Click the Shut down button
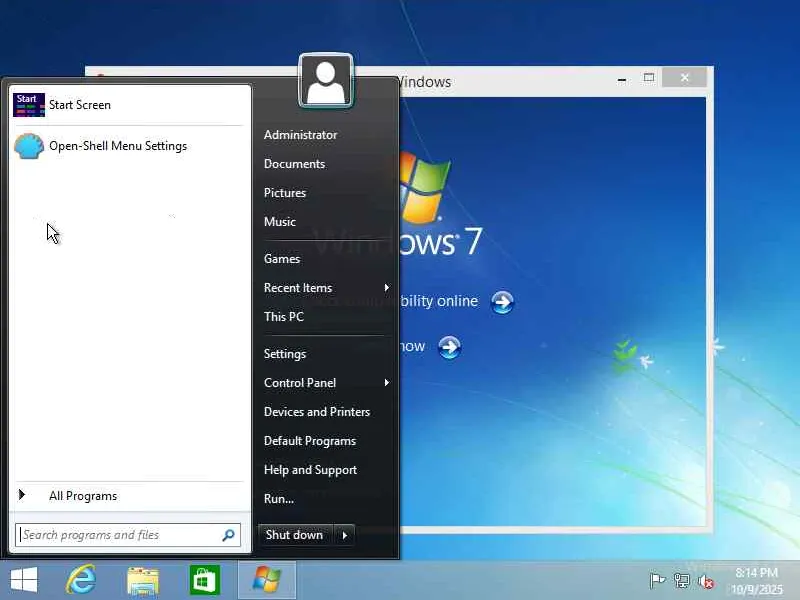800x600 pixels. (295, 535)
